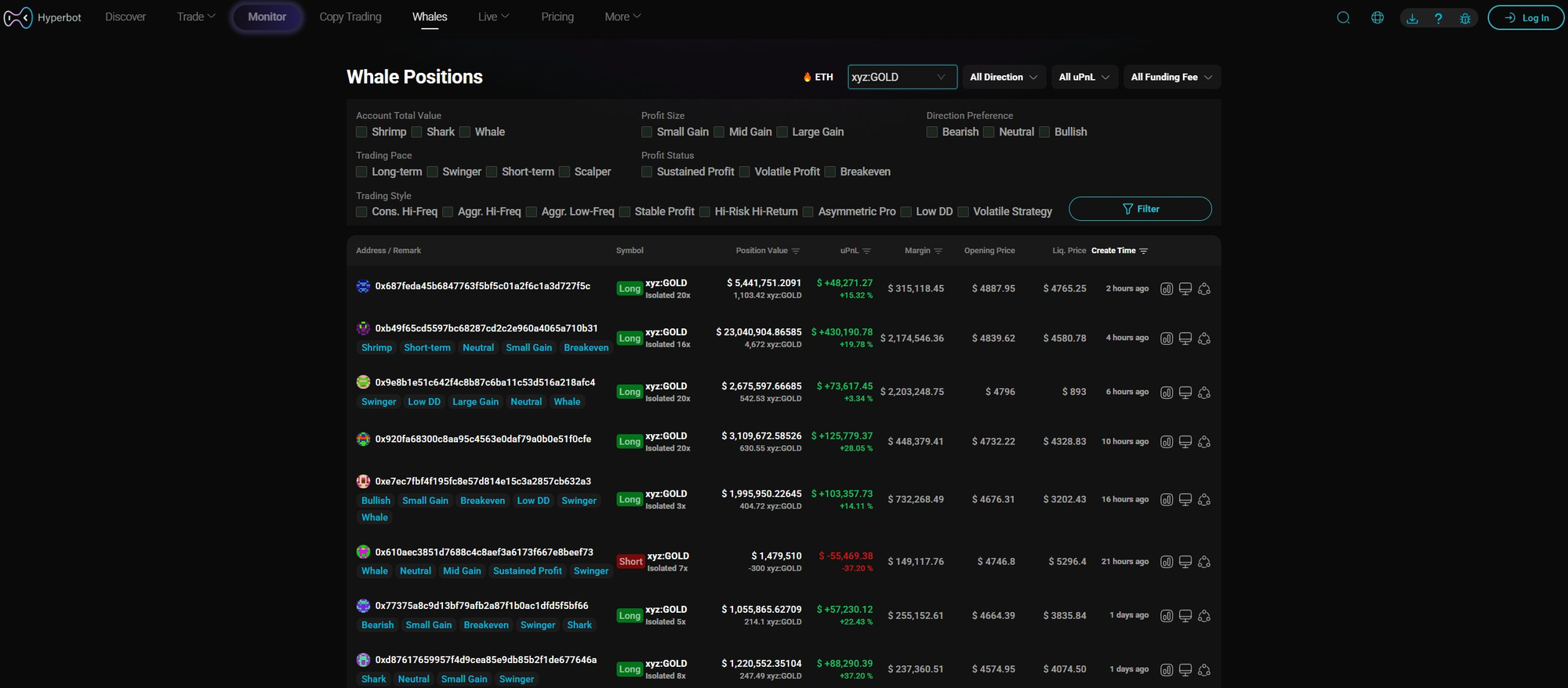Image resolution: width=1568 pixels, height=688 pixels.
Task: Click bar chart icon on the Short position row
Action: pyautogui.click(x=1167, y=562)
